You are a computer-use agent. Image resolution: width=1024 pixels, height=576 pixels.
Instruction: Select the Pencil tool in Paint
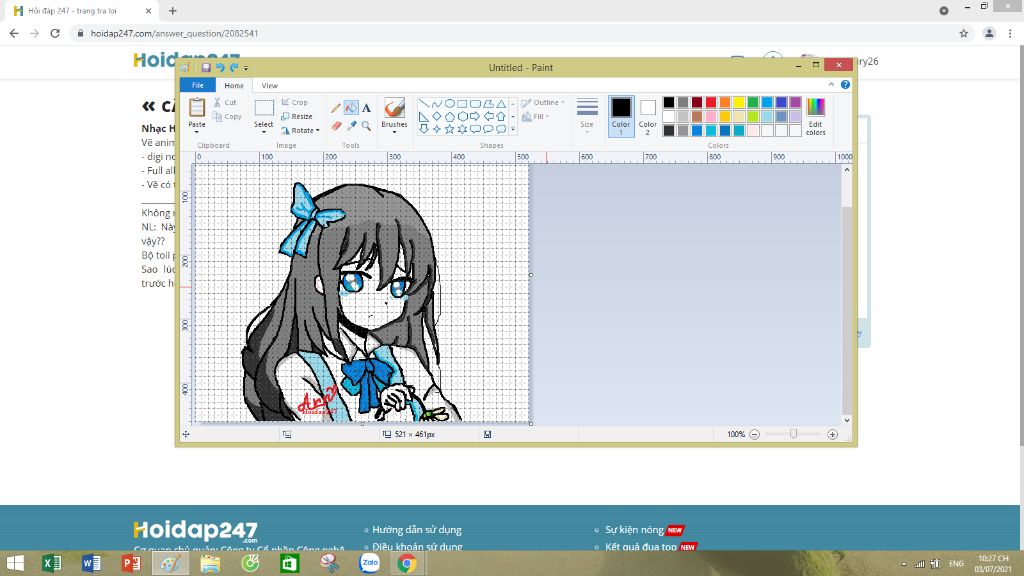(336, 108)
